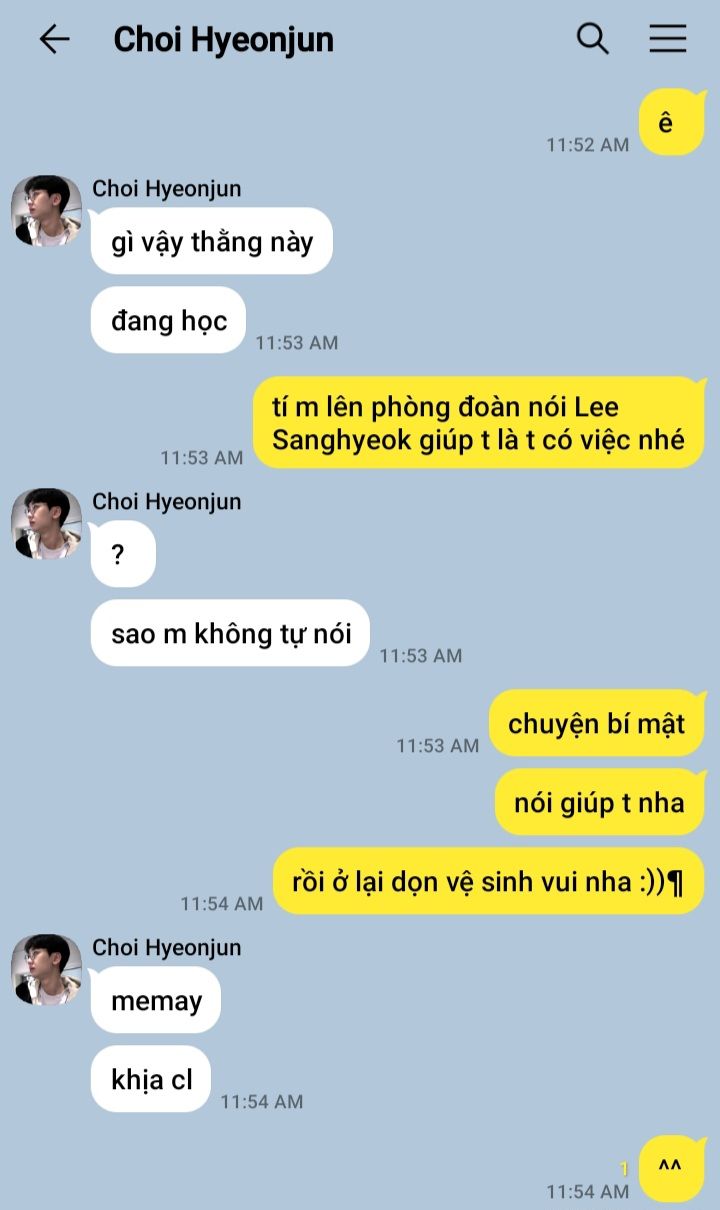This screenshot has height=1210, width=720.
Task: Select the "đang học" message bubble
Action: (x=168, y=320)
